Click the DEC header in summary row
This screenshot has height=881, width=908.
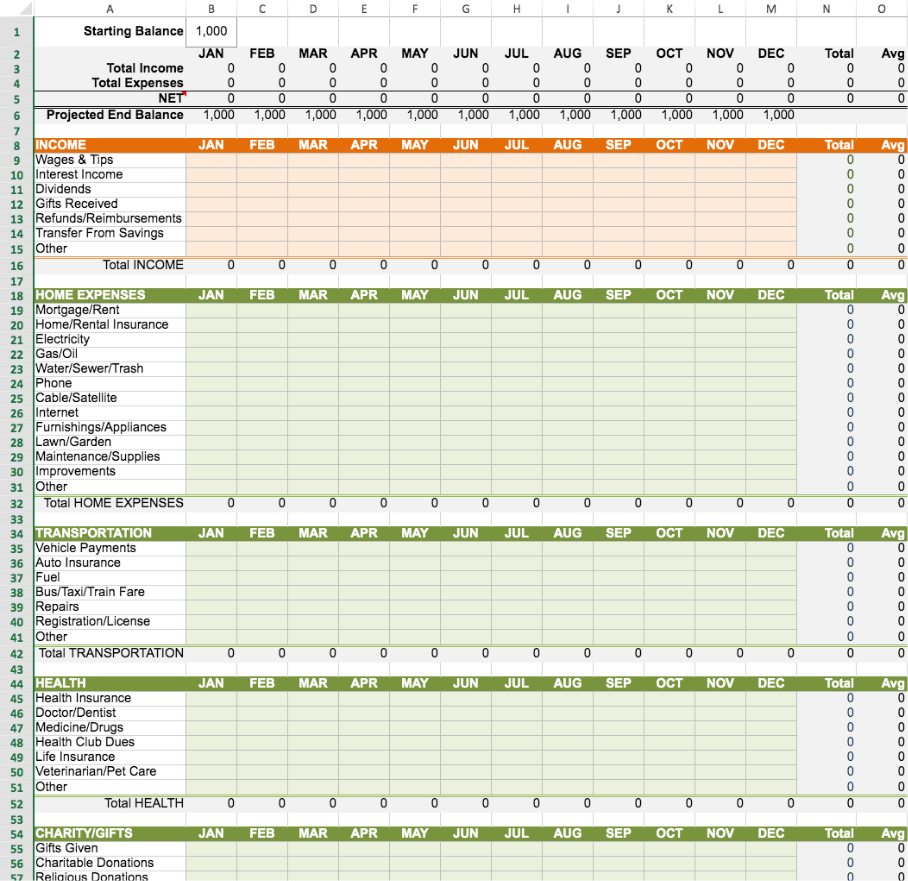point(771,53)
